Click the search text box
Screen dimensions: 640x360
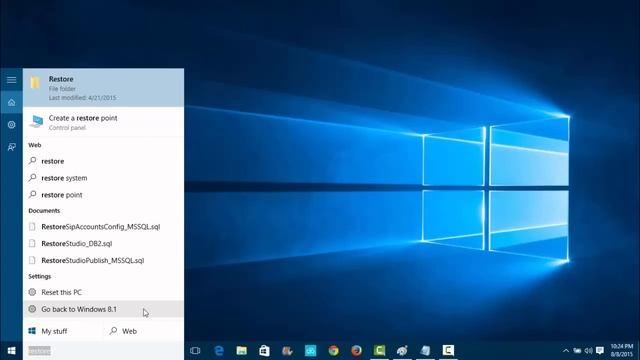[x=103, y=351]
